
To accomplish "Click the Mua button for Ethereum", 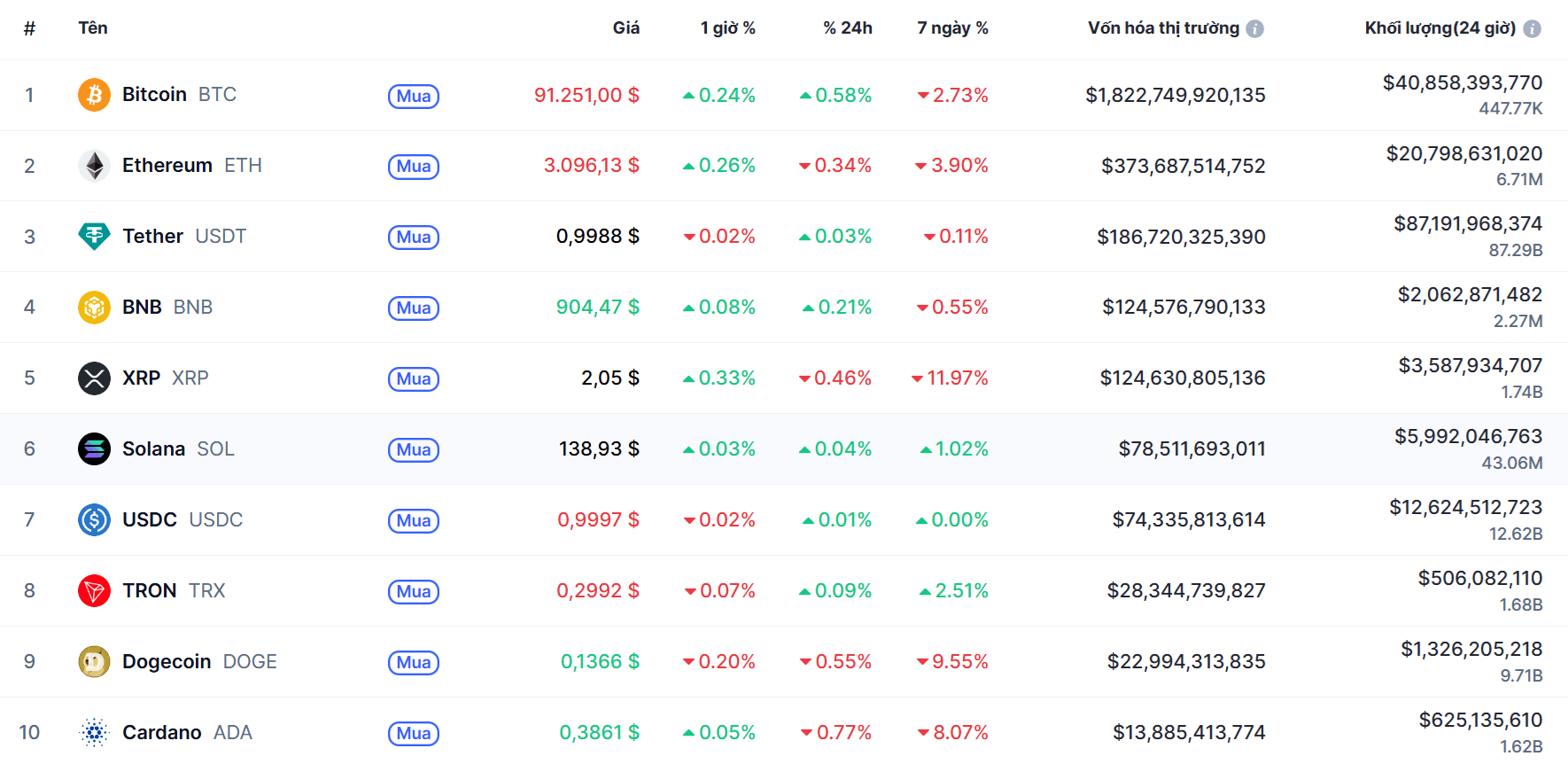I will click(414, 167).
